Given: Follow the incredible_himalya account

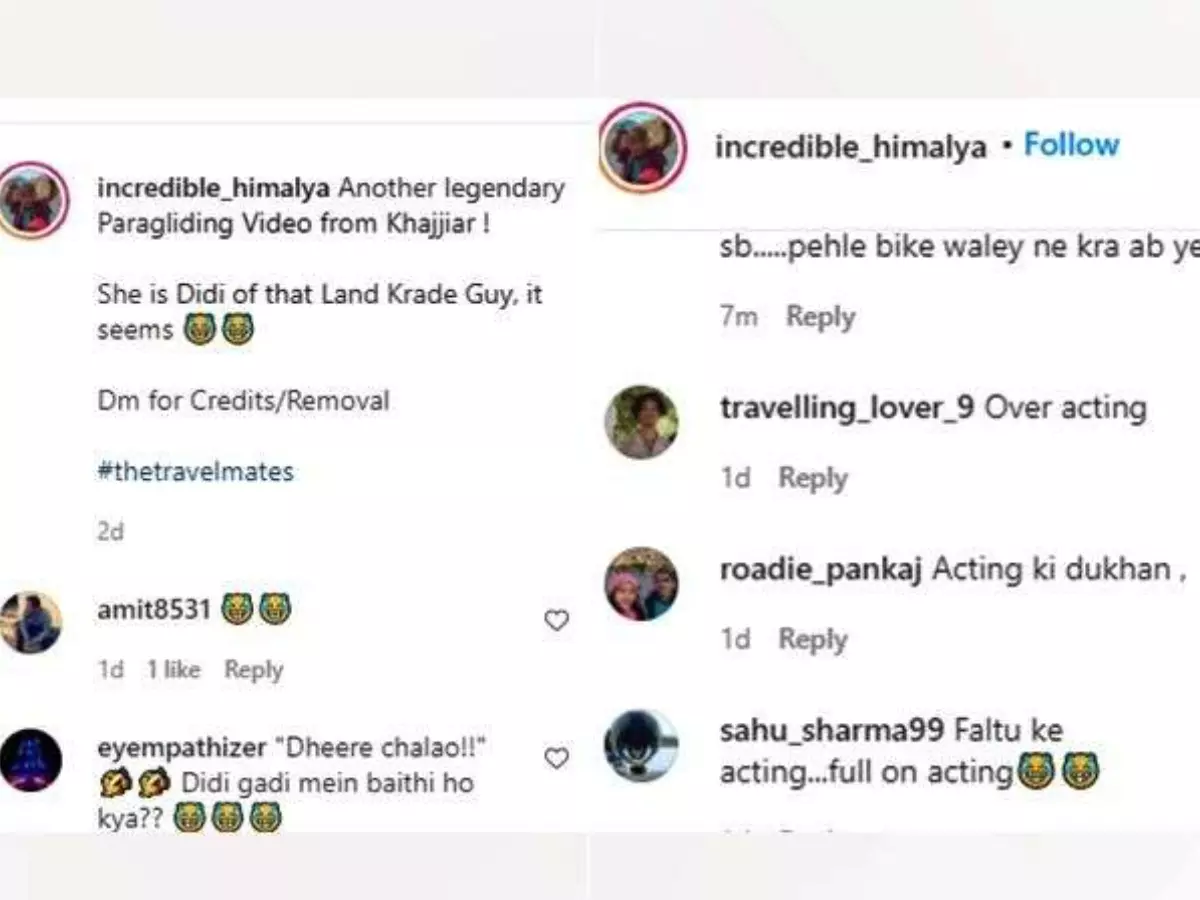Looking at the screenshot, I should tap(1071, 145).
